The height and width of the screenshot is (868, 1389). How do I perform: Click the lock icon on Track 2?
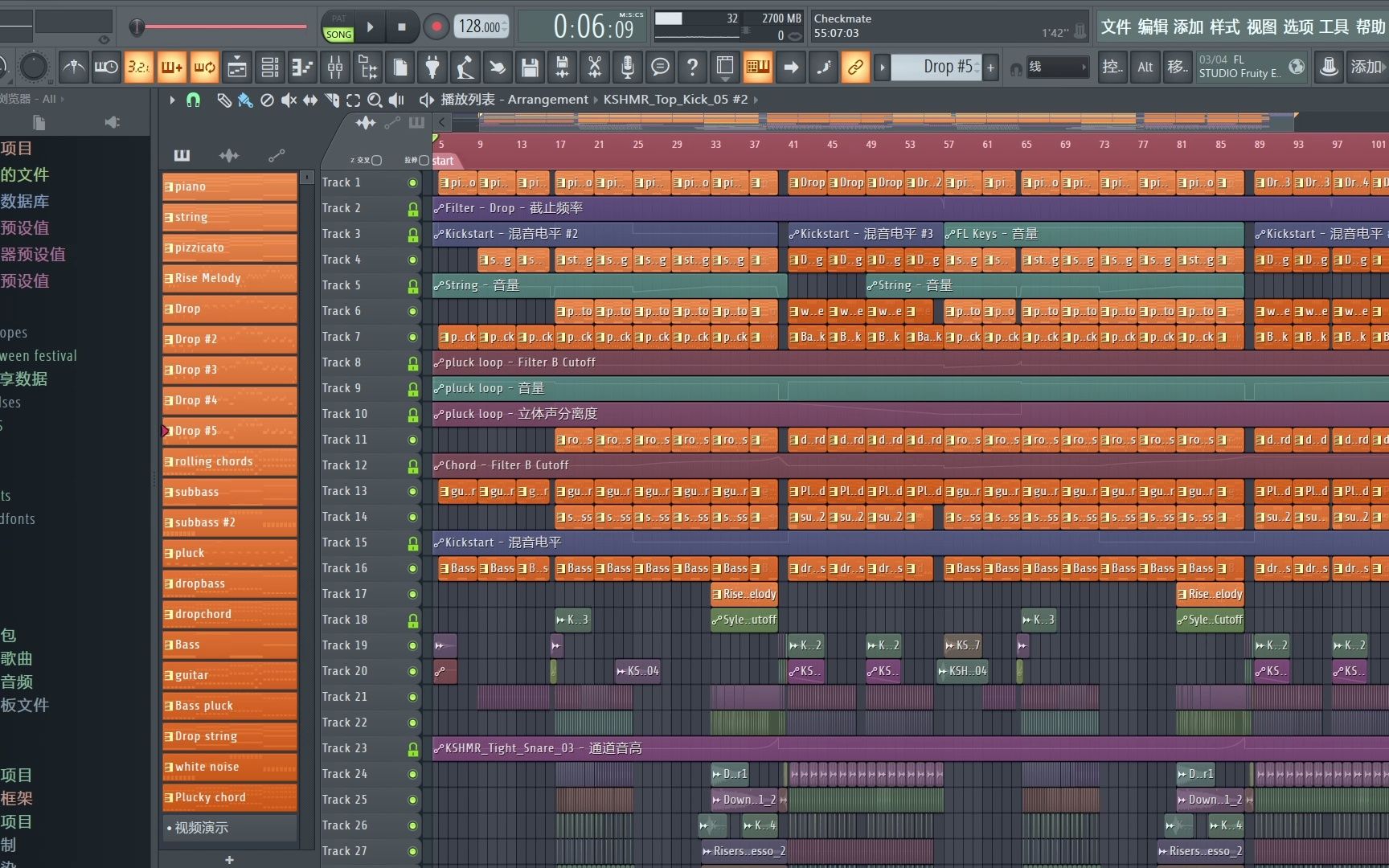click(x=412, y=209)
